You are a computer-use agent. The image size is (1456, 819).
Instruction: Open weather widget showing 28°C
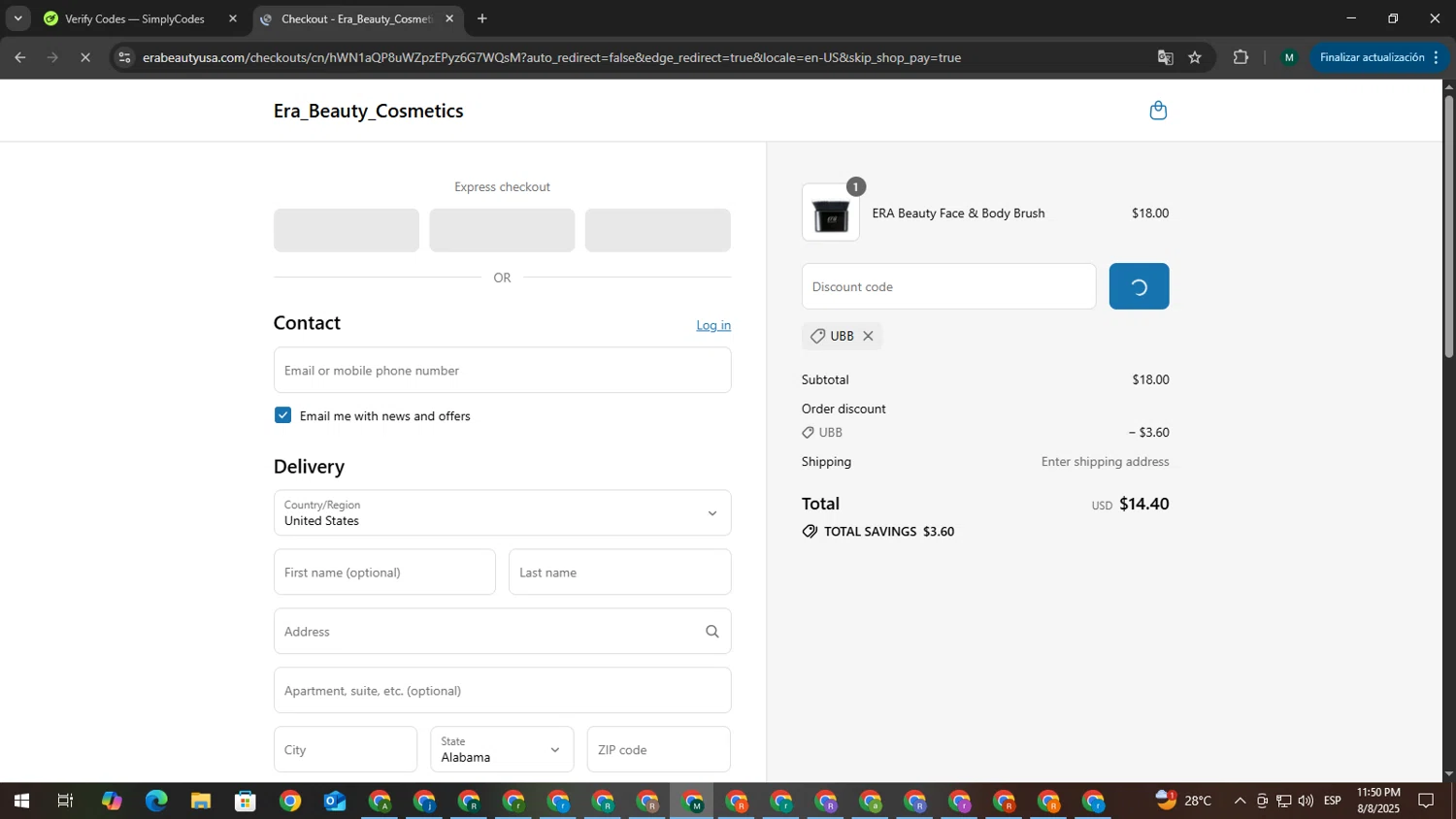pyautogui.click(x=1184, y=801)
